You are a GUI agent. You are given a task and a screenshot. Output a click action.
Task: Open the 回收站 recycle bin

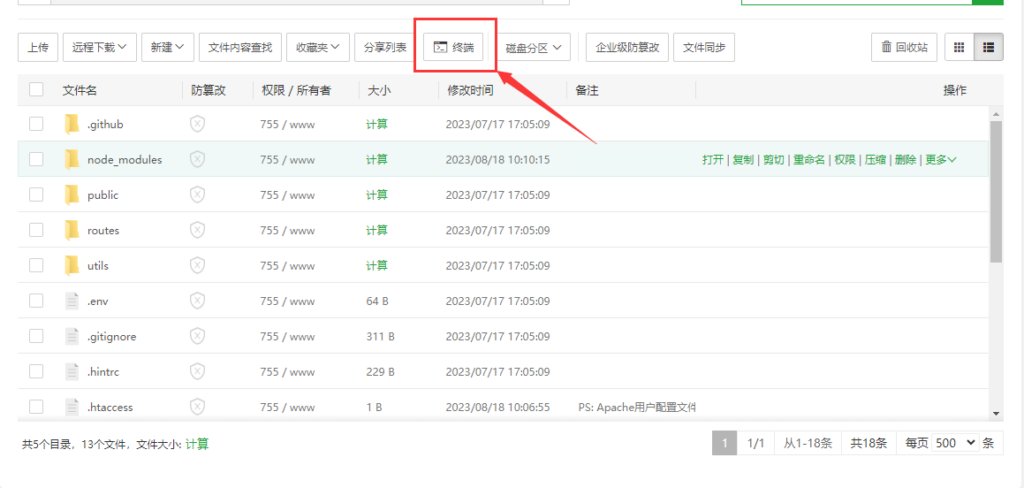[904, 47]
